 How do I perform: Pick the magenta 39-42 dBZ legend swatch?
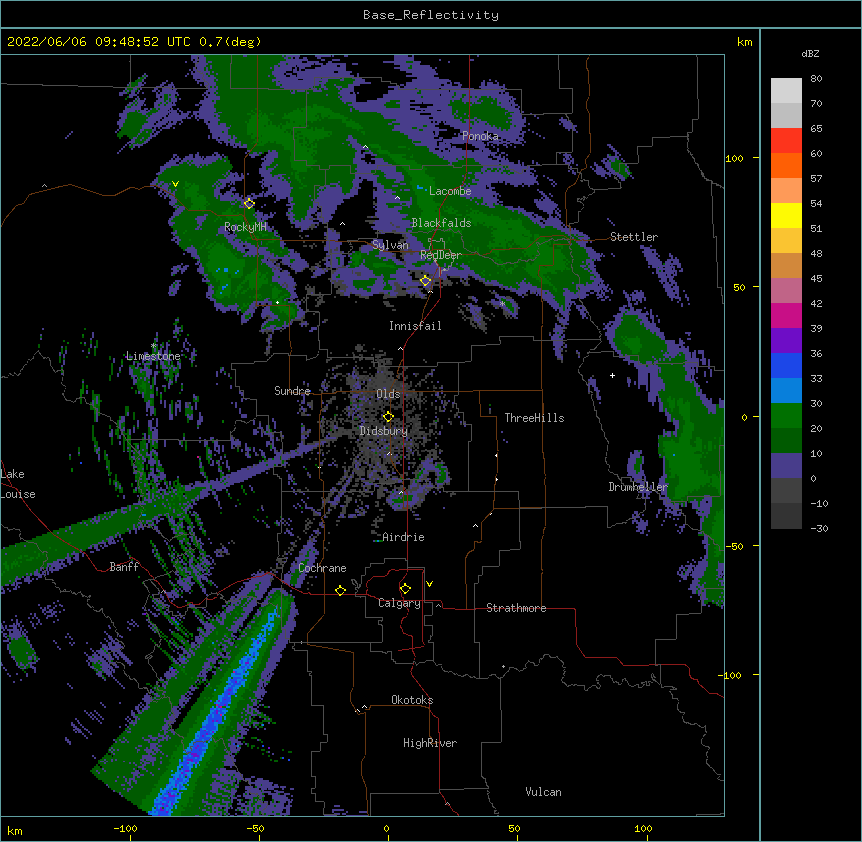click(x=786, y=315)
